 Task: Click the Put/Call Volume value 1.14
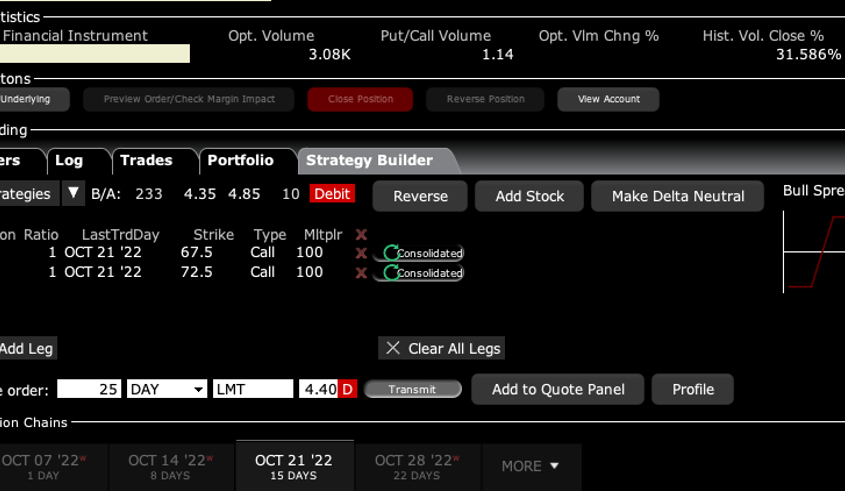pos(497,54)
